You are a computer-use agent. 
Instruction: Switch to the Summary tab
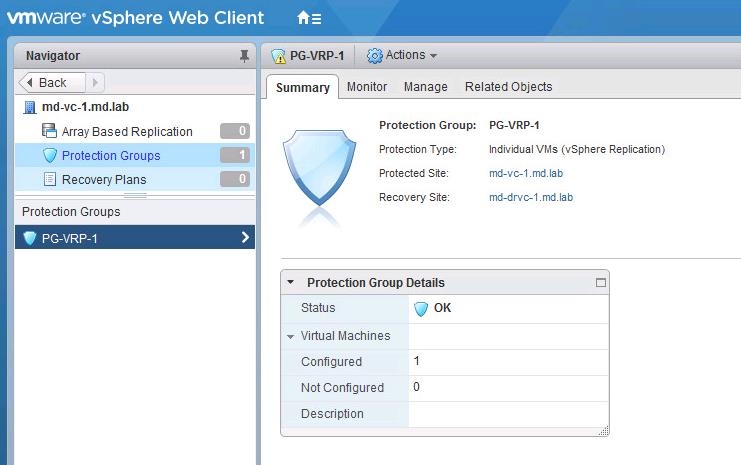[x=302, y=87]
